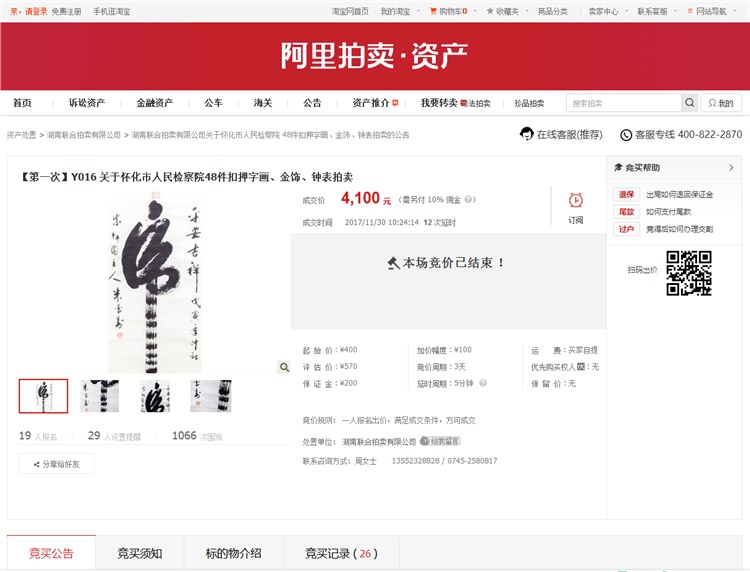Click the help icon beside 延时周期 5分钟
This screenshot has width=750, height=572.
coord(483,383)
